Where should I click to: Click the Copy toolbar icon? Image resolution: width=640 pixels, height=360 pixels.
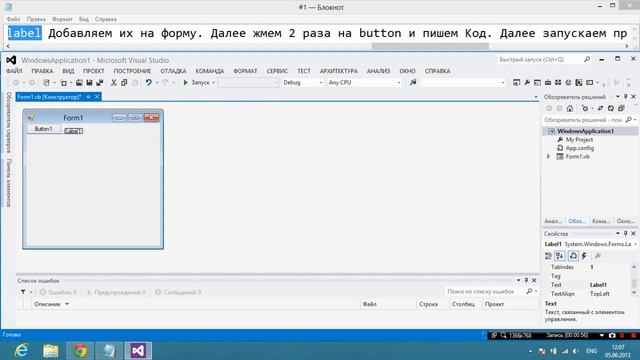tap(124, 82)
